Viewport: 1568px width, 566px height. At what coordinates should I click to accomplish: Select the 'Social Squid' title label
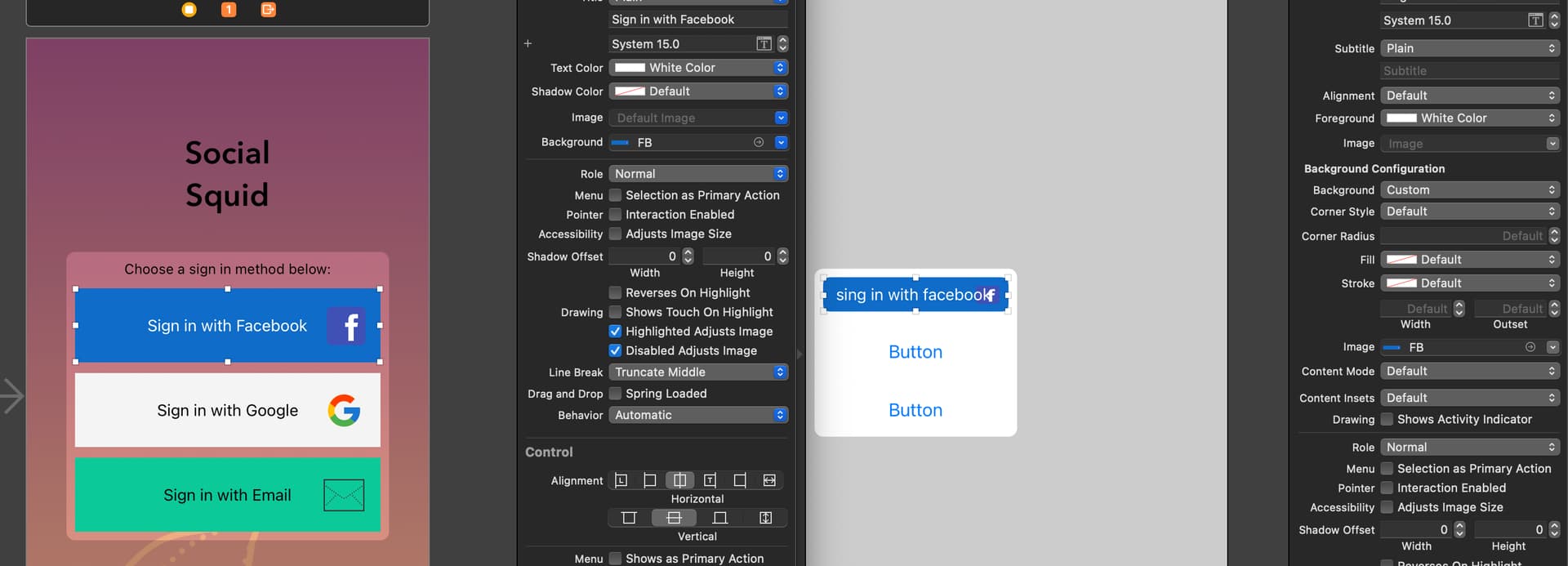pos(227,174)
